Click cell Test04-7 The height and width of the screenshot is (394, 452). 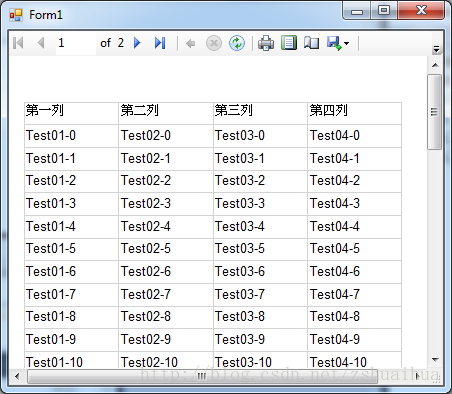click(354, 295)
